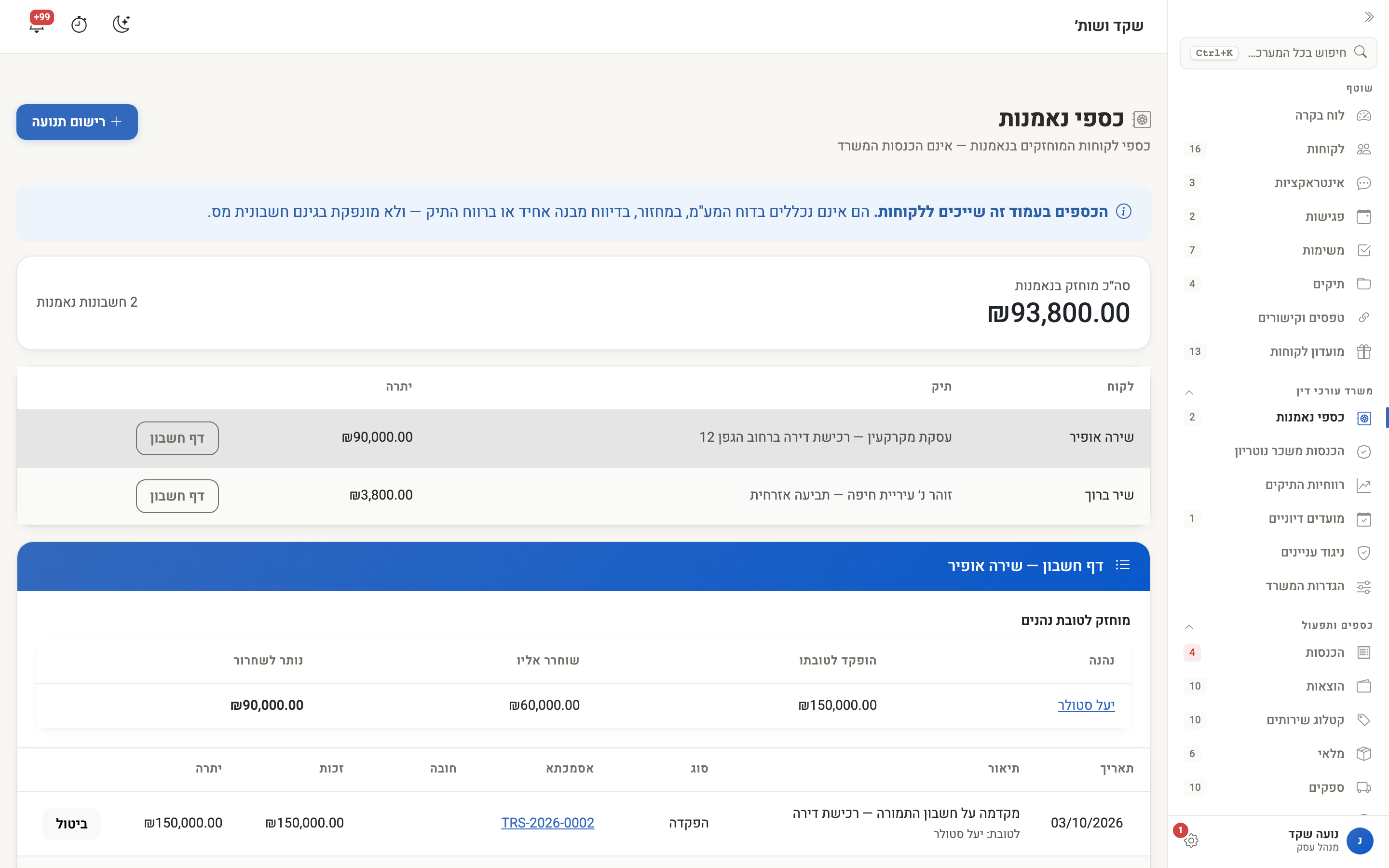
Task: Open מועדון לקוחות gift icon
Action: pos(1364,352)
